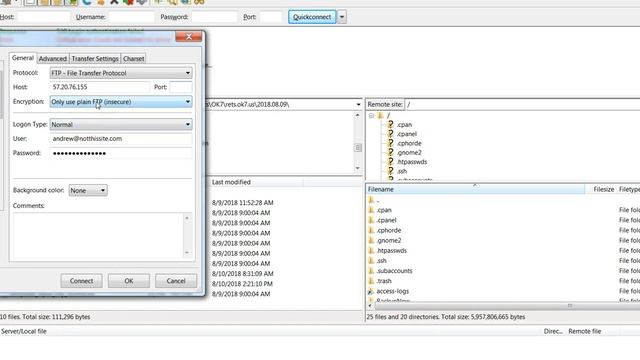Image resolution: width=640 pixels, height=360 pixels.
Task: Select the access-logs entry name in file list
Action: coord(393,291)
